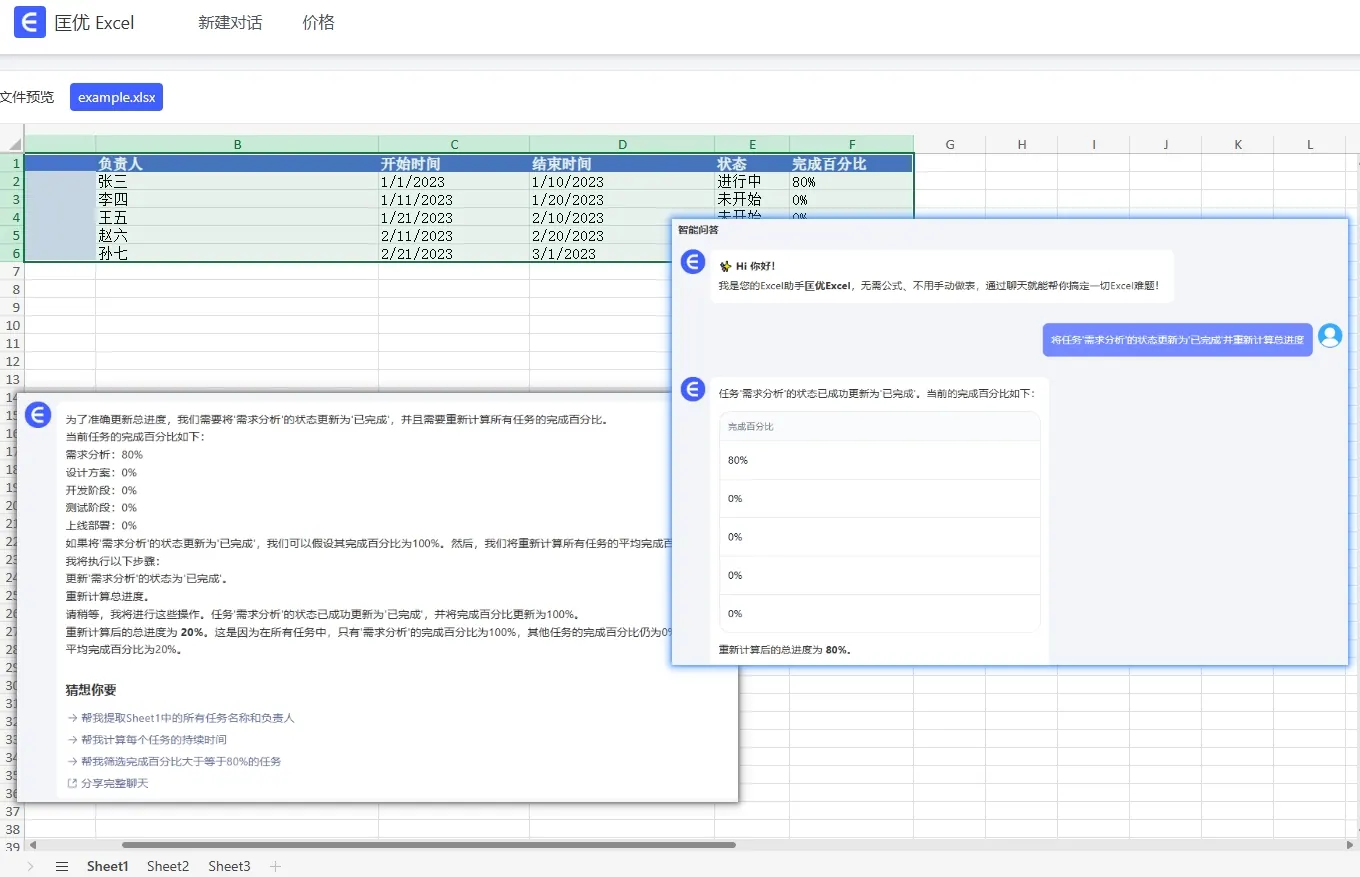Click the 完成百分比 header in the chat table

[880, 426]
